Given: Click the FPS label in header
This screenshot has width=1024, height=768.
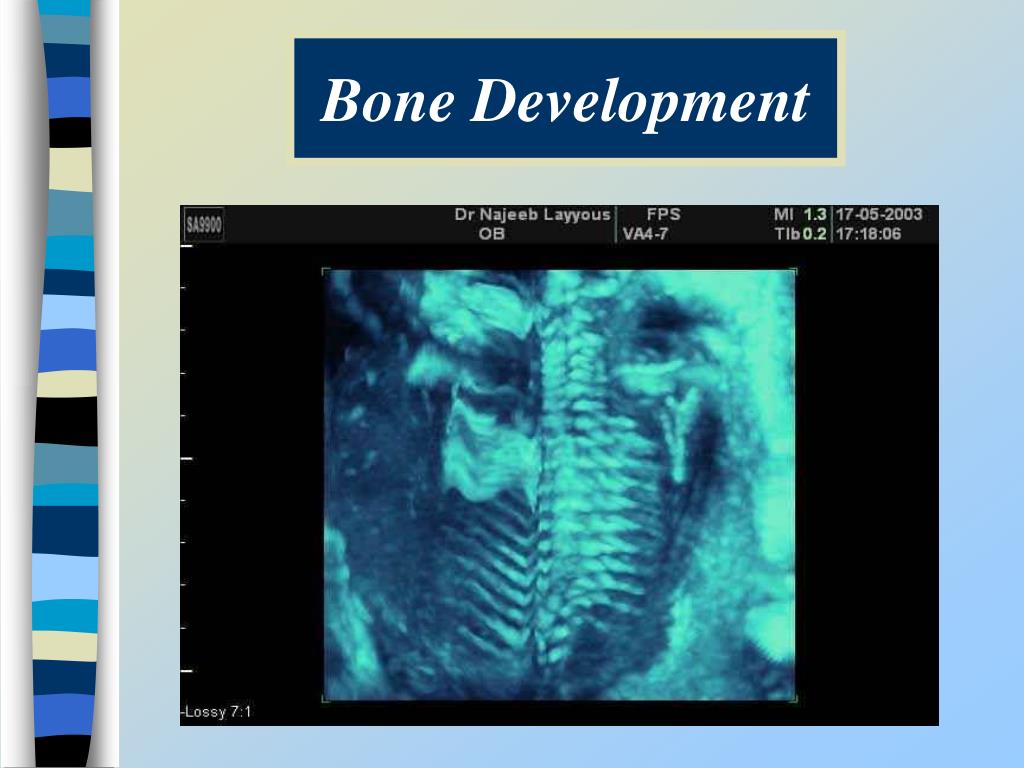Looking at the screenshot, I should tap(664, 214).
